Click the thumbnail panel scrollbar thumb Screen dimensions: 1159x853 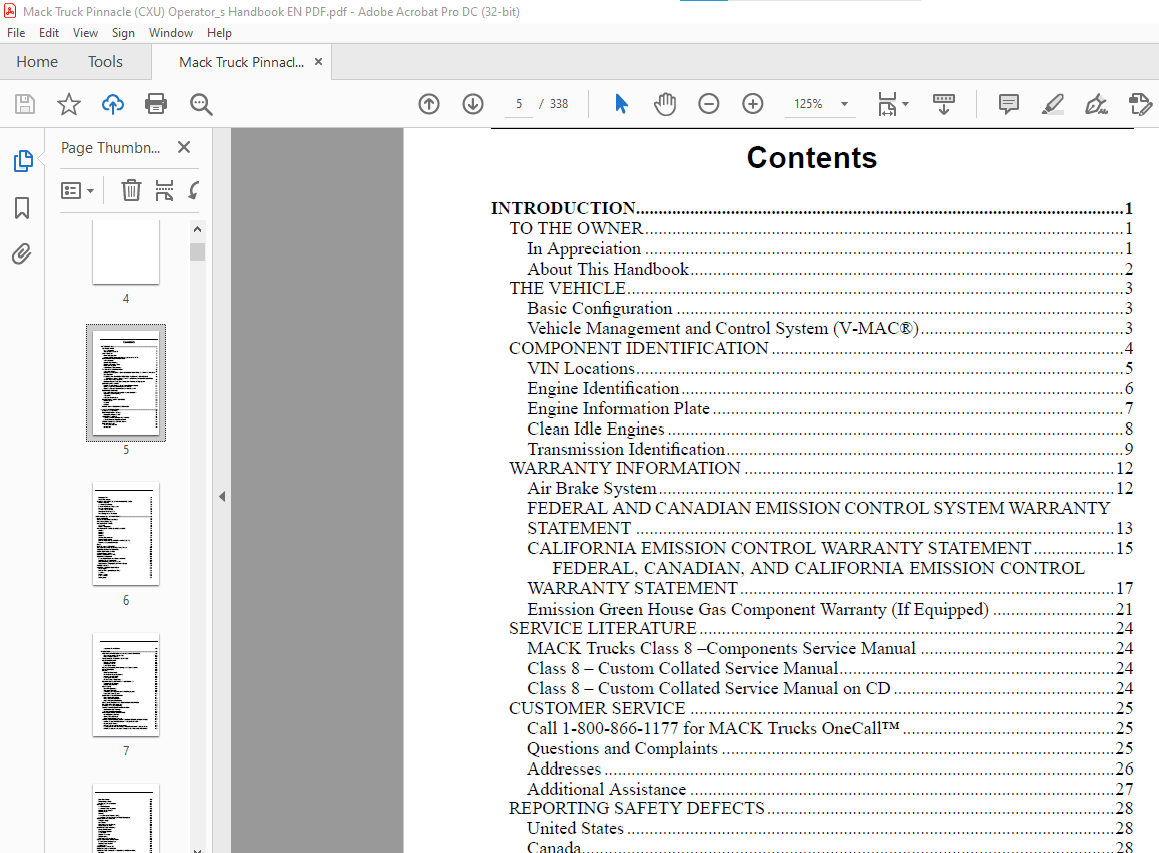[197, 252]
